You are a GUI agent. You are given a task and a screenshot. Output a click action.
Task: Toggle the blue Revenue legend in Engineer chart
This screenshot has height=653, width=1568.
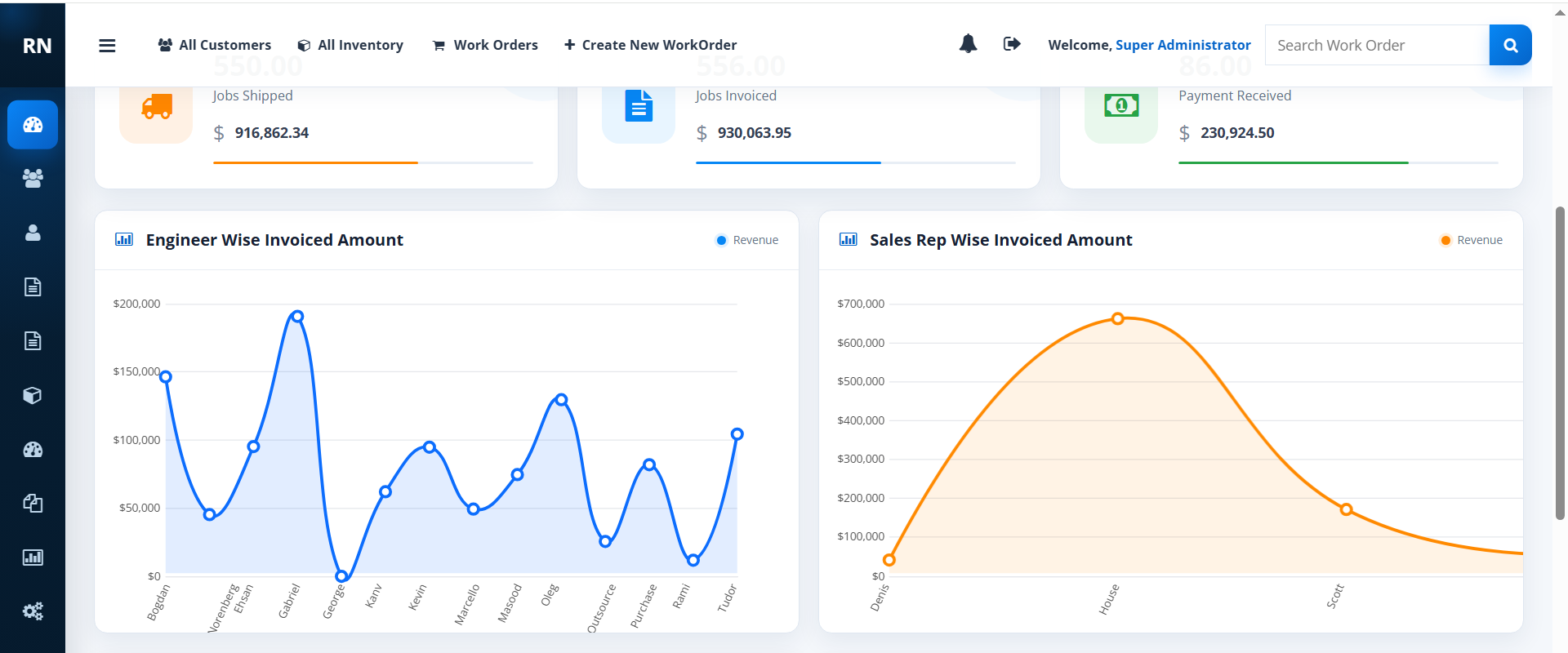click(x=747, y=240)
